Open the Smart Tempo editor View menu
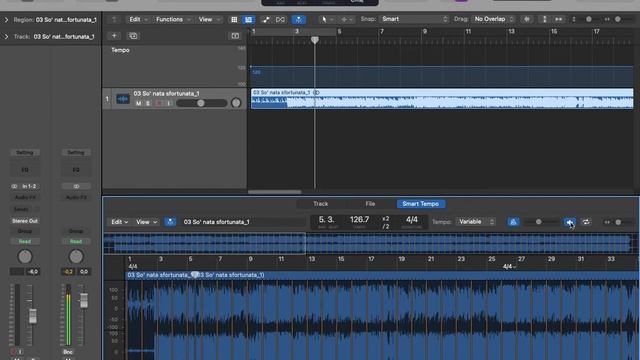 pos(147,222)
